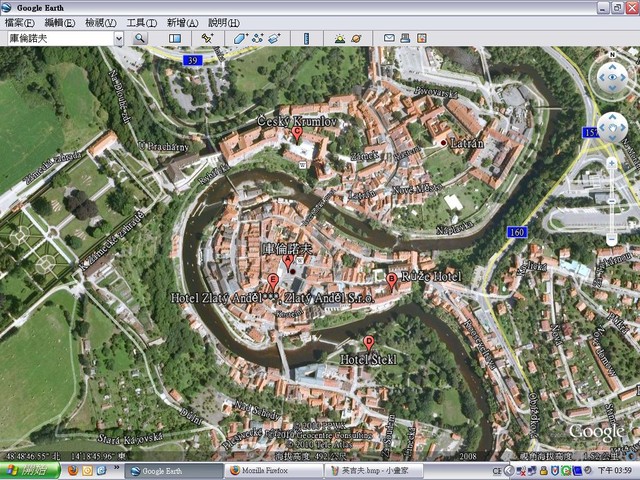Click the move-left arrow on the hand joystick
This screenshot has width=640, height=480.
tap(601, 128)
